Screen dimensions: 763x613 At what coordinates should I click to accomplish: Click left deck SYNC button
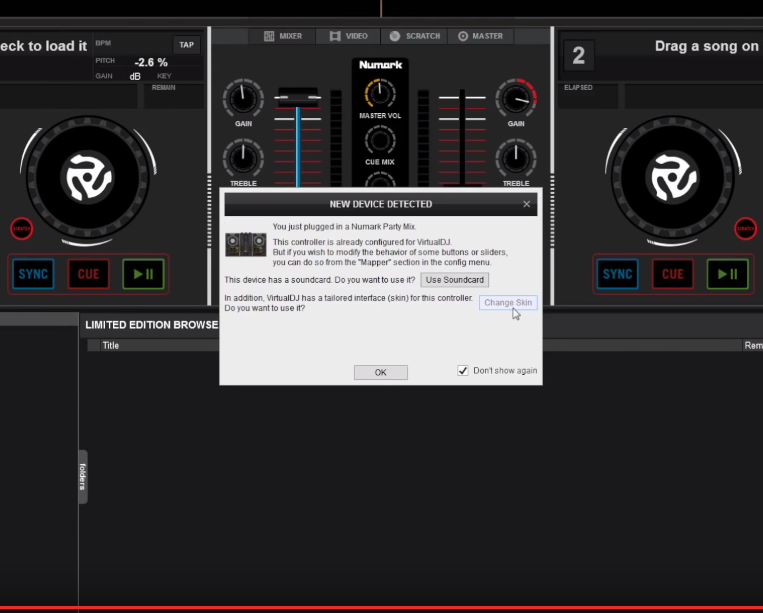pos(33,274)
